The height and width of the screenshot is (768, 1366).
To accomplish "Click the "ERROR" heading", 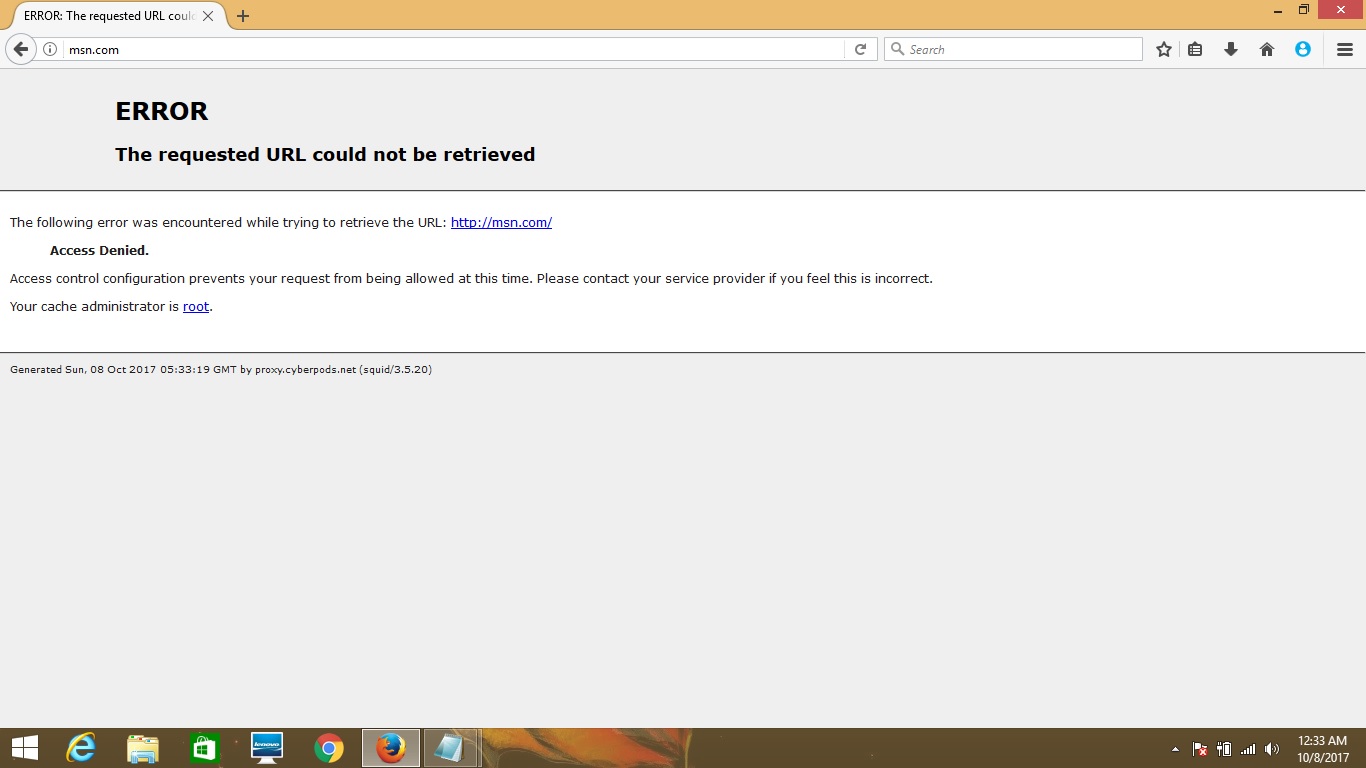I will [162, 111].
